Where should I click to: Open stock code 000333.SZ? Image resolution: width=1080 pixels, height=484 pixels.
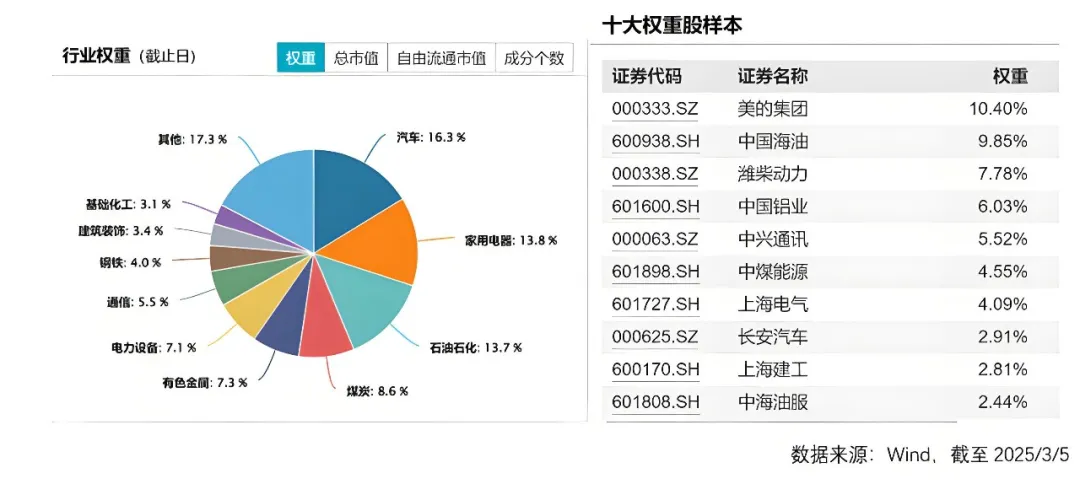pyautogui.click(x=654, y=109)
